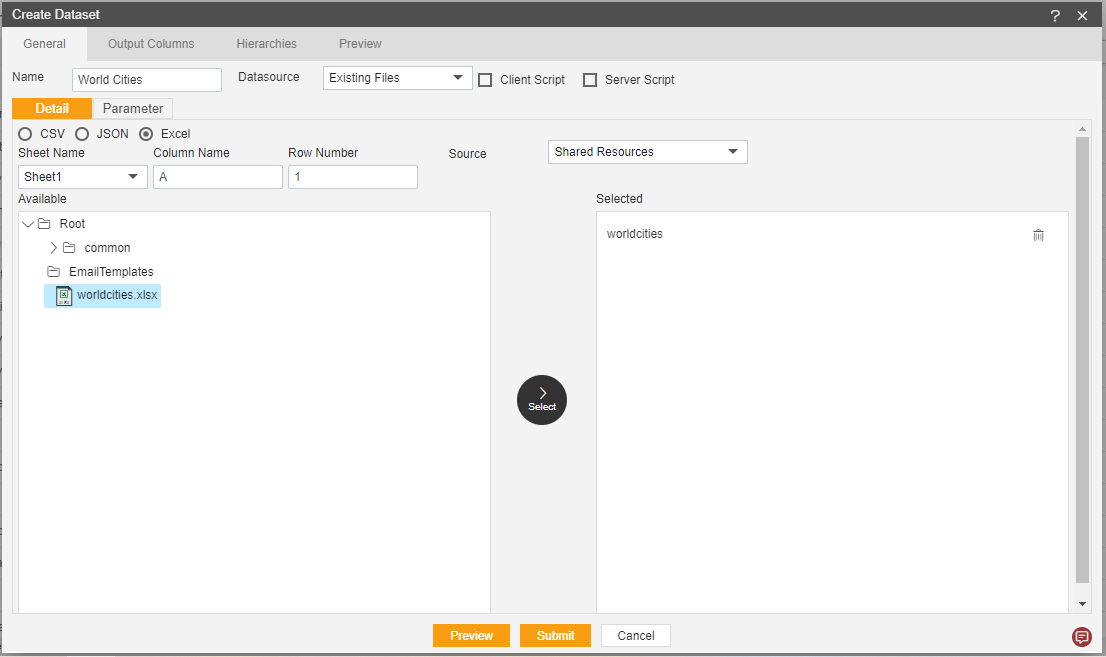Select the Parameter sub-tab
This screenshot has height=657, width=1106.
[133, 108]
